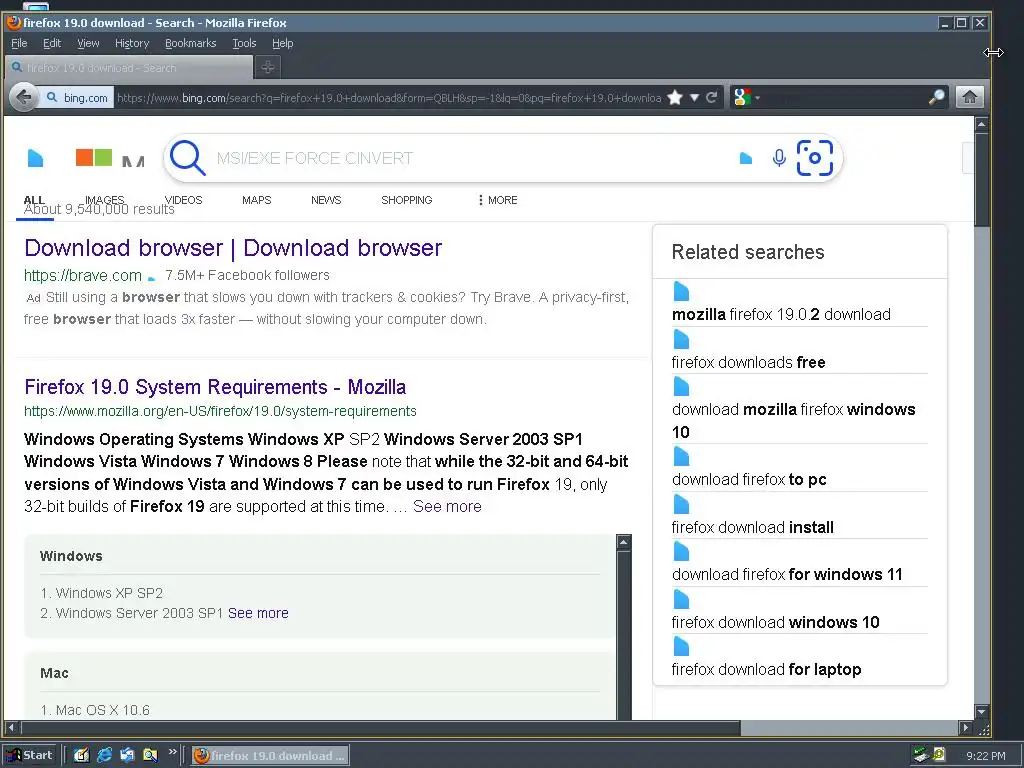Open 'firefox download install' related search

click(752, 527)
